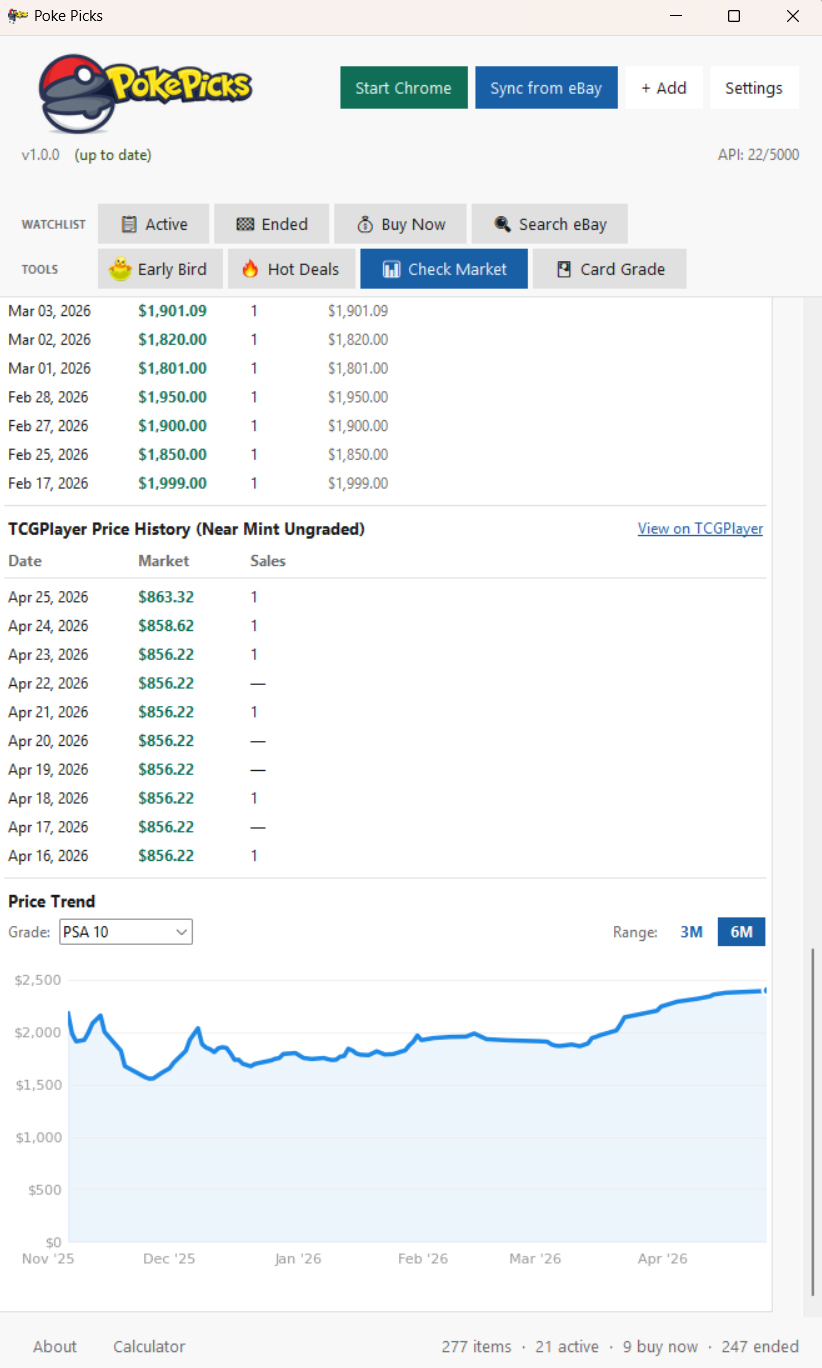Open Settings
Screen dimensions: 822x1368
tap(754, 88)
